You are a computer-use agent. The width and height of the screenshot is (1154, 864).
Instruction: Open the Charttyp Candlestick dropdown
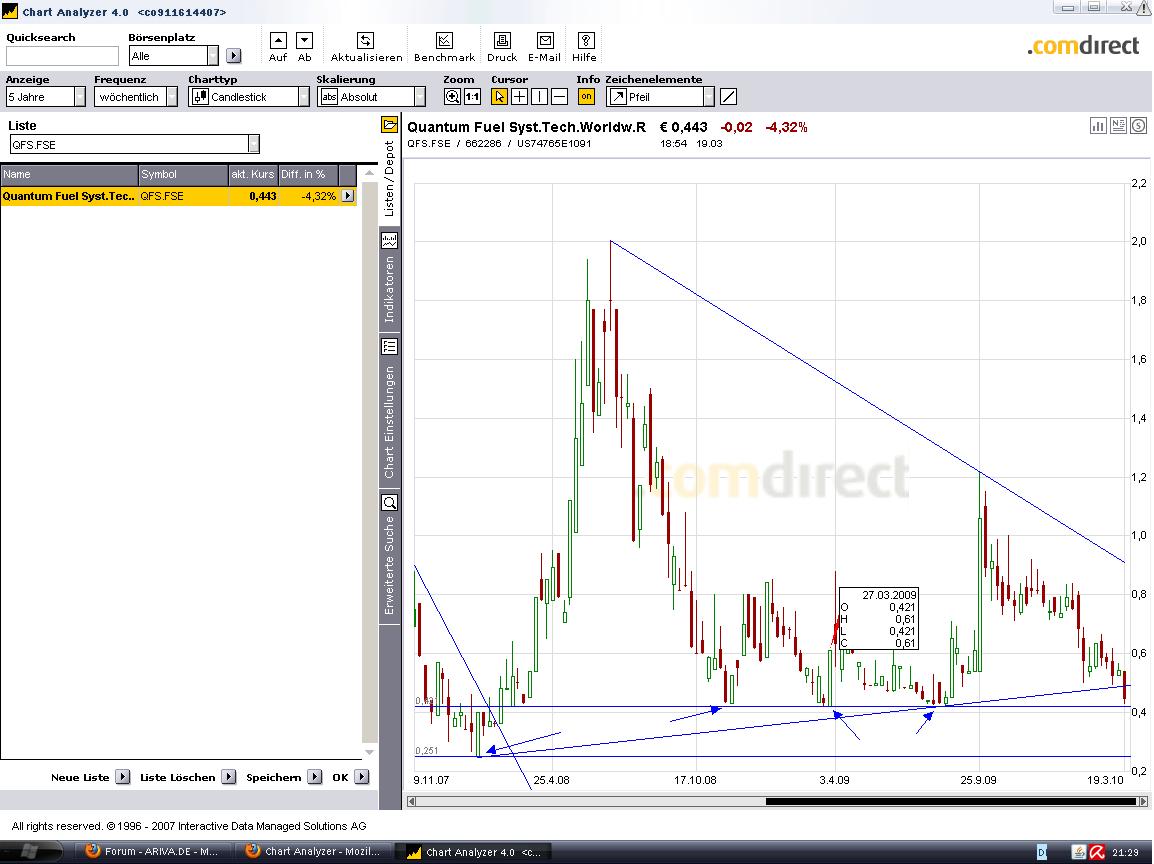[x=303, y=97]
